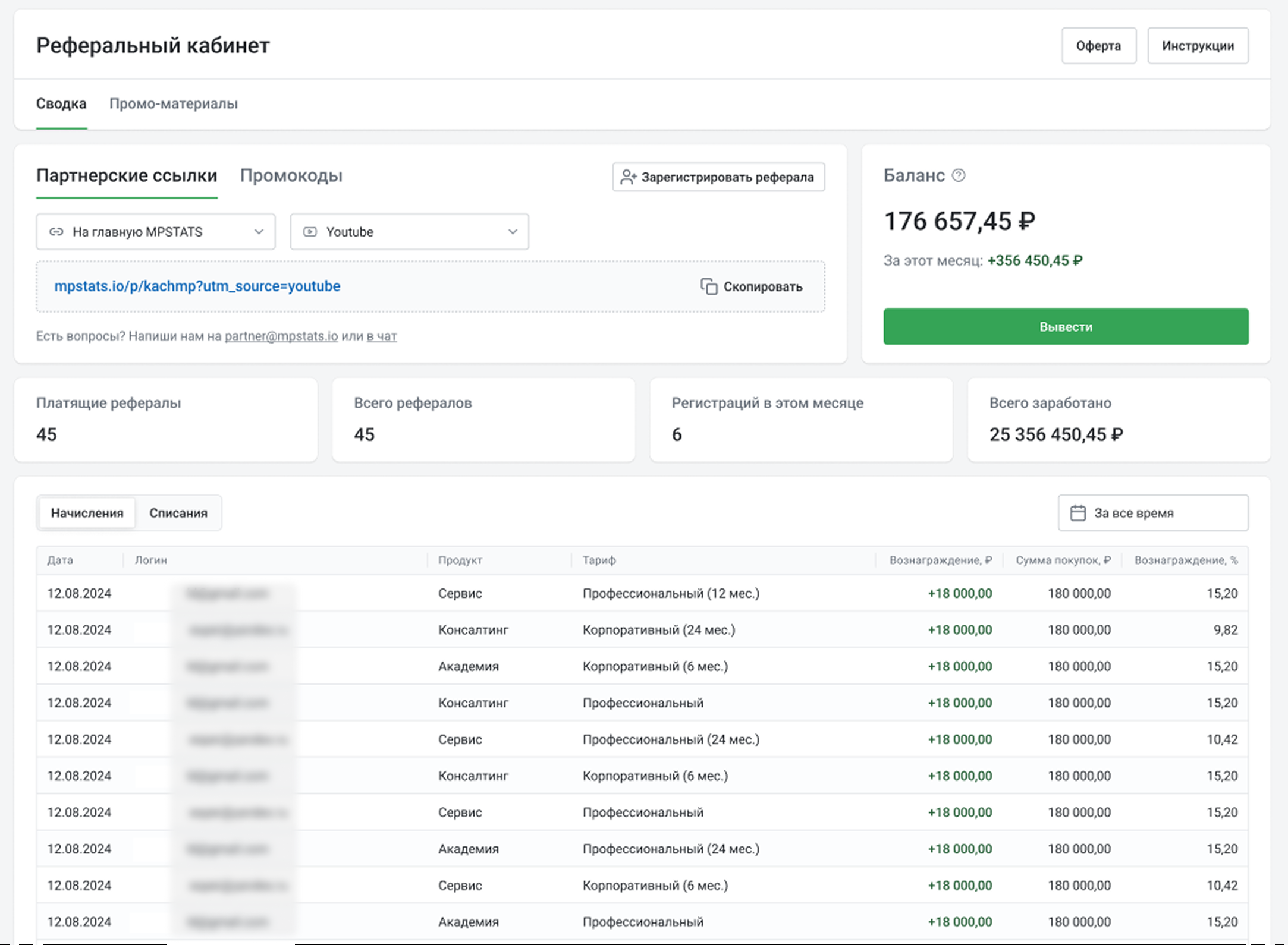The height and width of the screenshot is (945, 1288).
Task: Expand the На главную MPSTATS dropdown chevron
Action: pos(259,232)
